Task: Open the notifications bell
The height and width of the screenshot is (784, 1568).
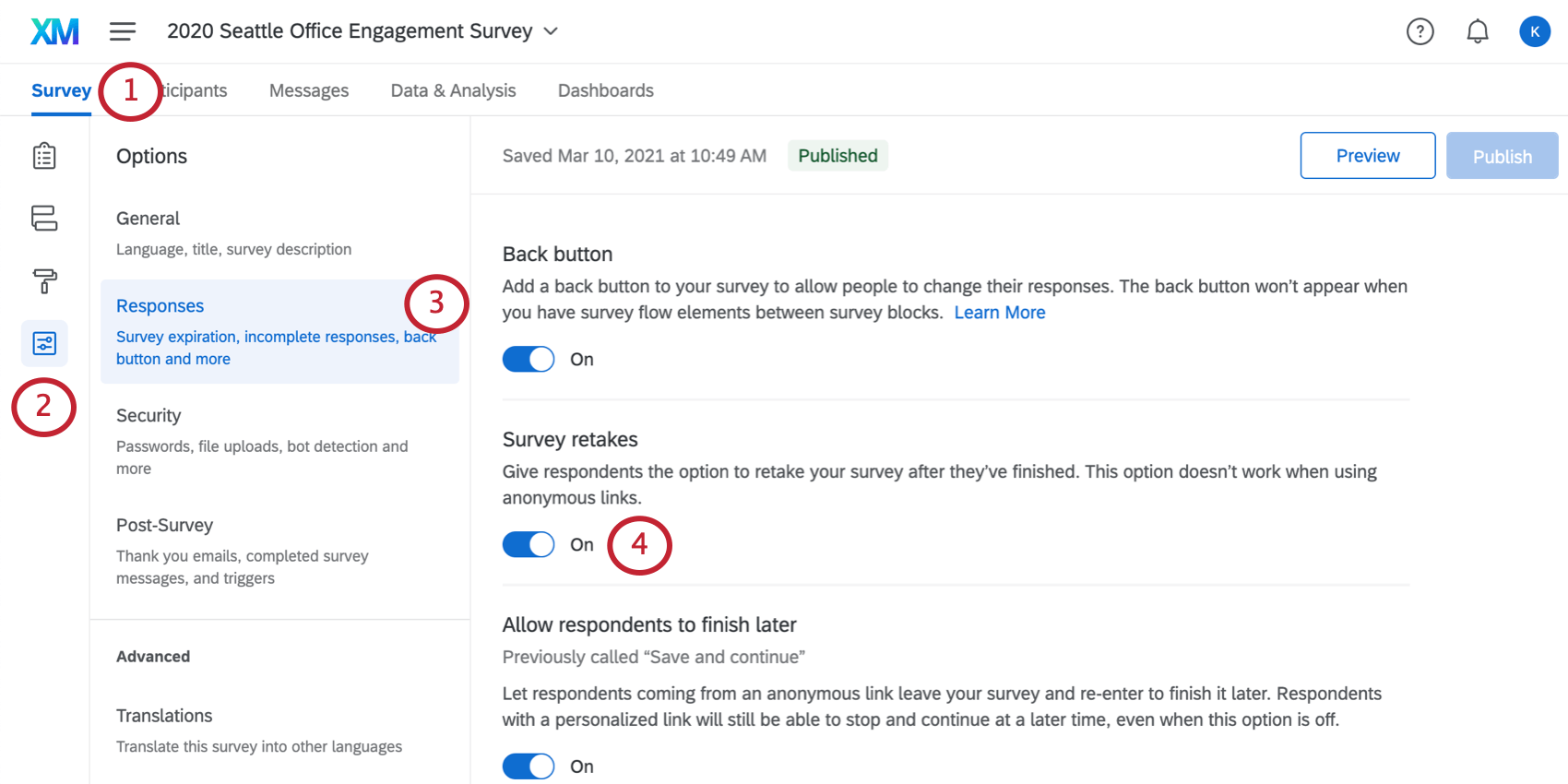Action: click(x=1477, y=31)
